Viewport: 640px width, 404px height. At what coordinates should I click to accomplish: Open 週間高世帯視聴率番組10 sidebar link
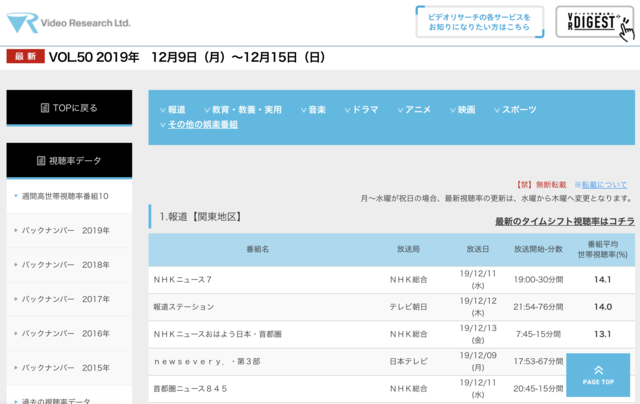click(x=69, y=196)
